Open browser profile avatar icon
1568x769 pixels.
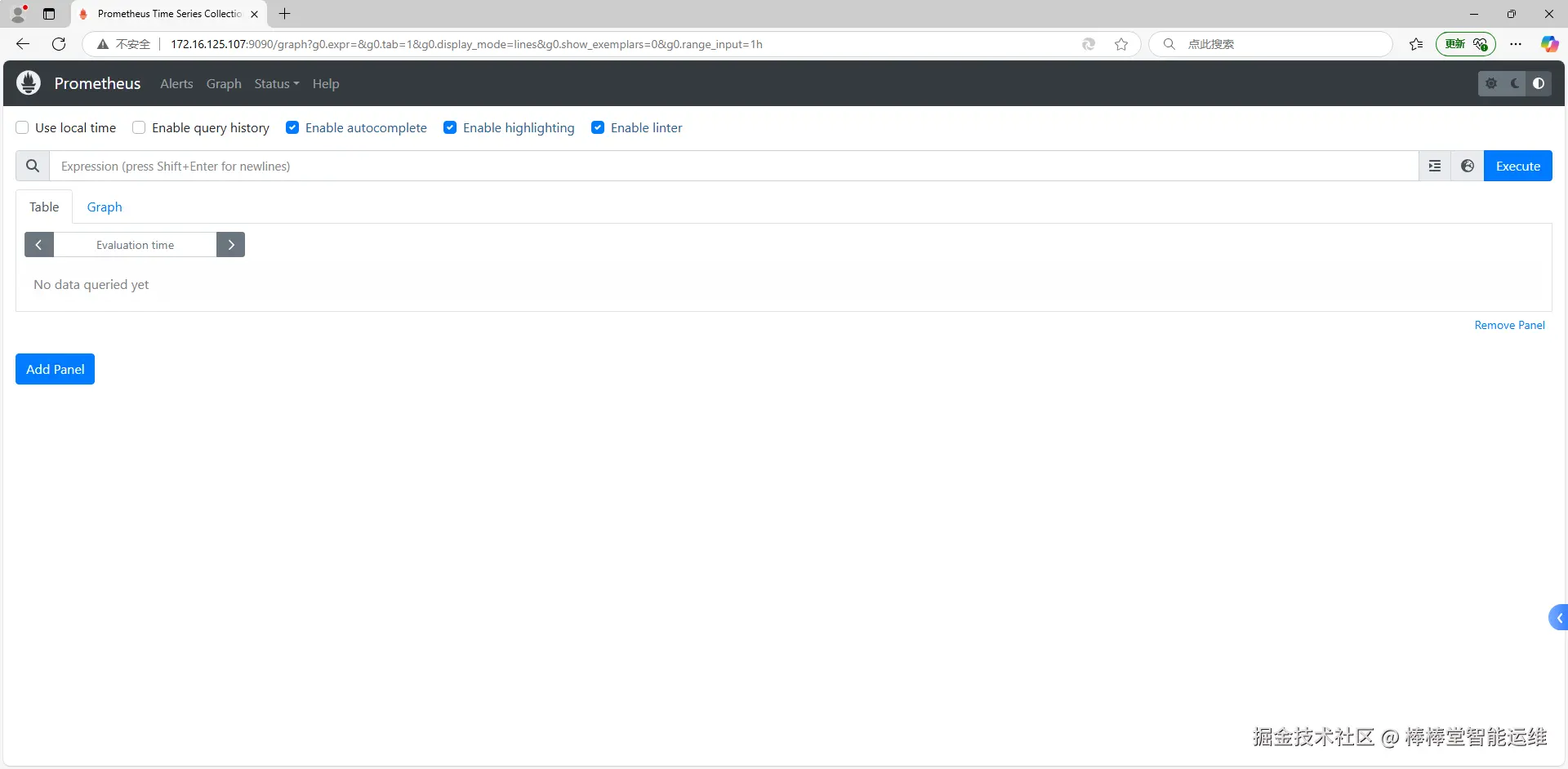tap(18, 14)
